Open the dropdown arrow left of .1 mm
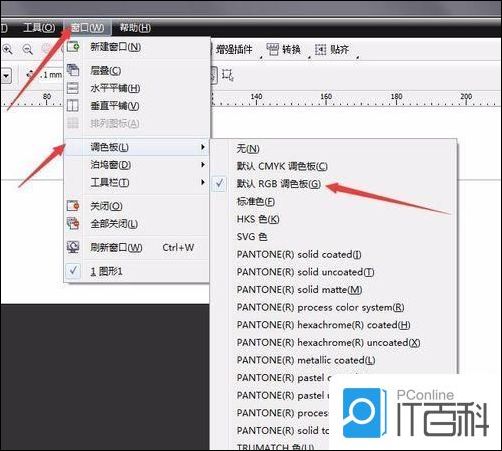The height and width of the screenshot is (451, 502). coord(6,75)
